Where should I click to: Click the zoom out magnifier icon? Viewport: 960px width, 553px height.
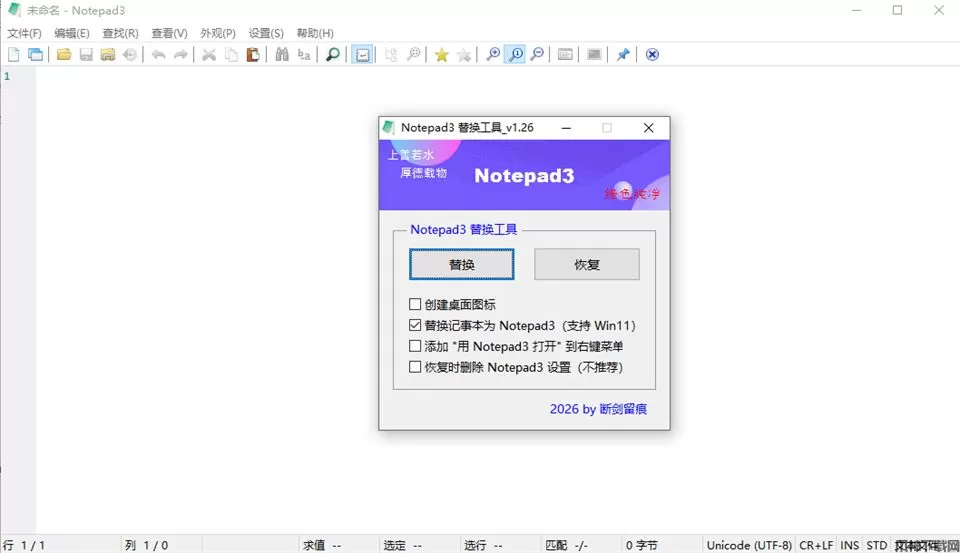point(537,55)
